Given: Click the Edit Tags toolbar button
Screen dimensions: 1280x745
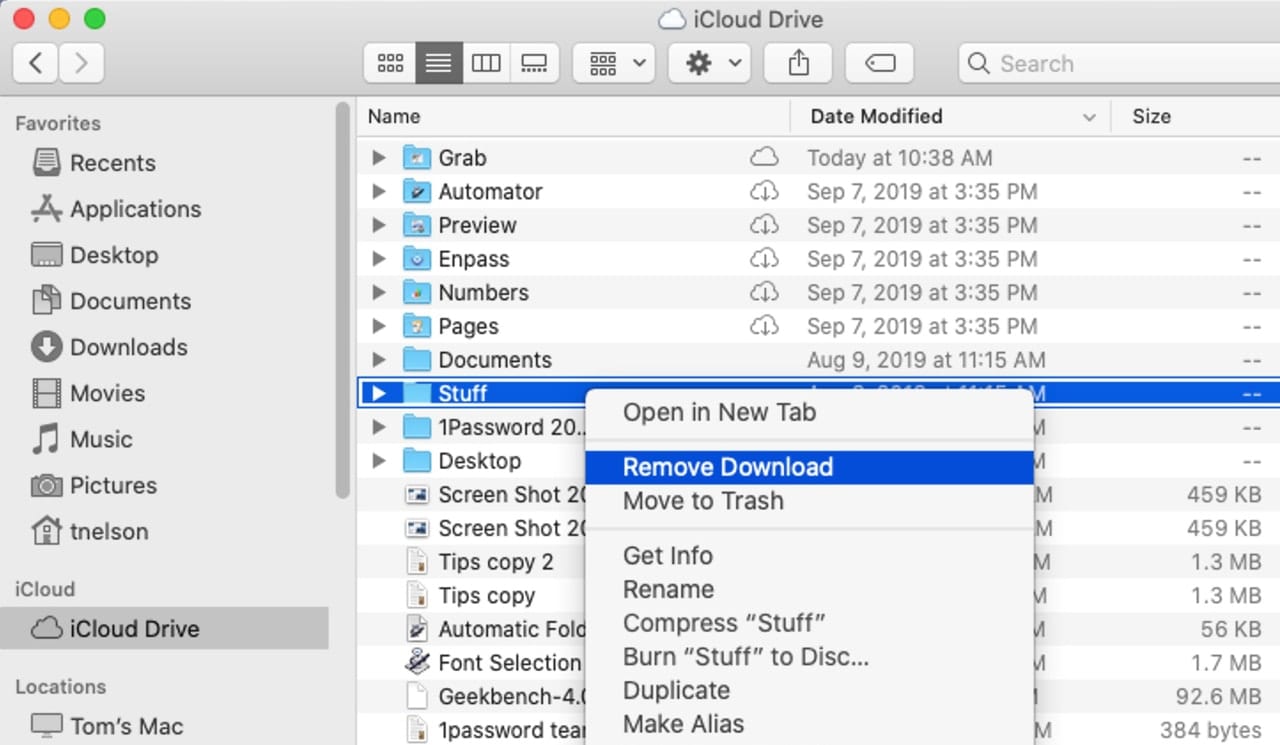Looking at the screenshot, I should [879, 64].
